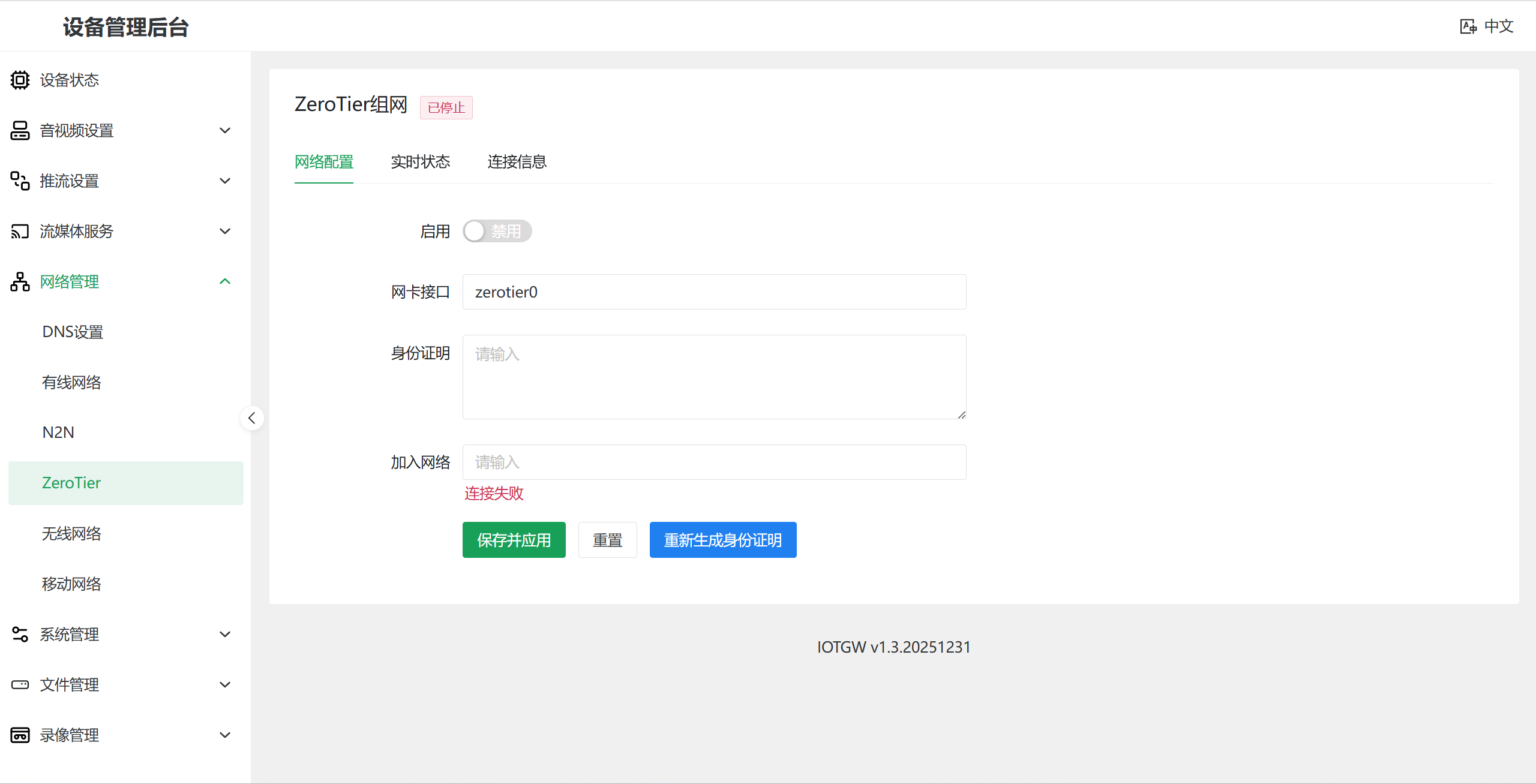
Task: Open the 连接信息 tab
Action: 517,162
